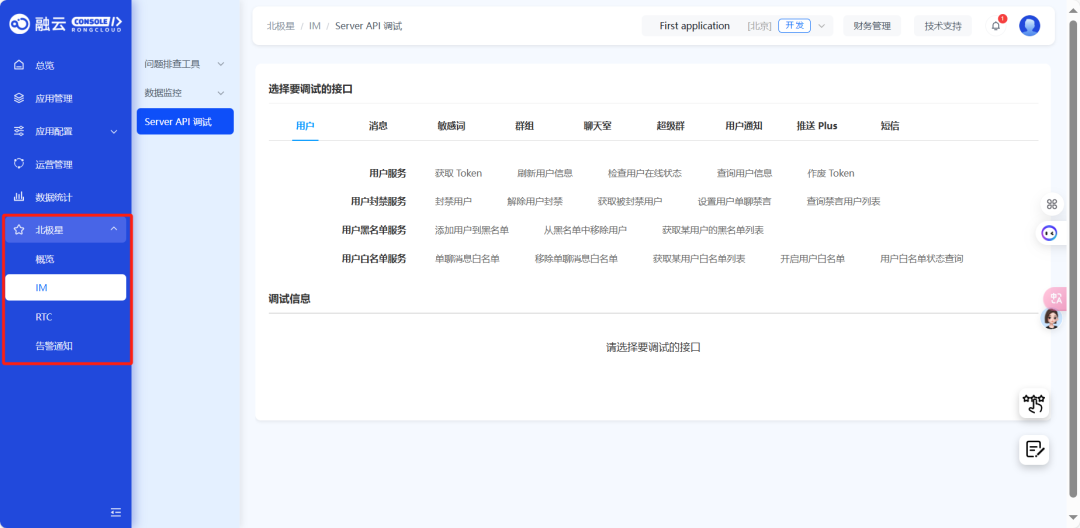Open the user avatar menu

pyautogui.click(x=1029, y=26)
